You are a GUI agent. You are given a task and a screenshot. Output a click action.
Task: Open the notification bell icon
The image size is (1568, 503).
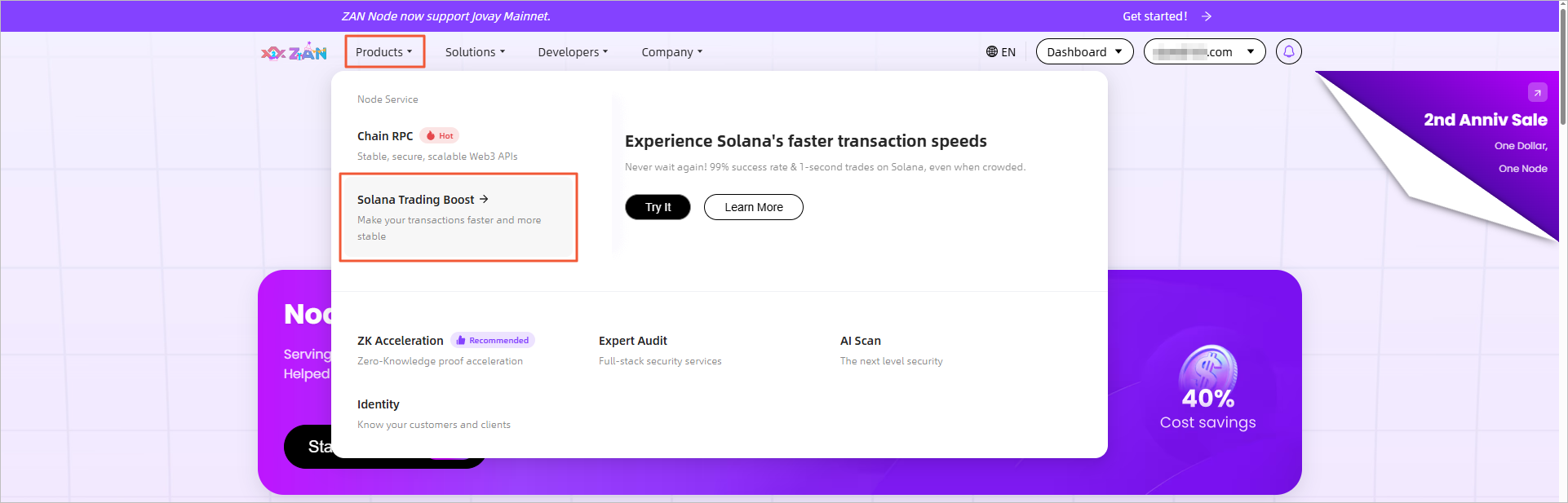(1289, 51)
